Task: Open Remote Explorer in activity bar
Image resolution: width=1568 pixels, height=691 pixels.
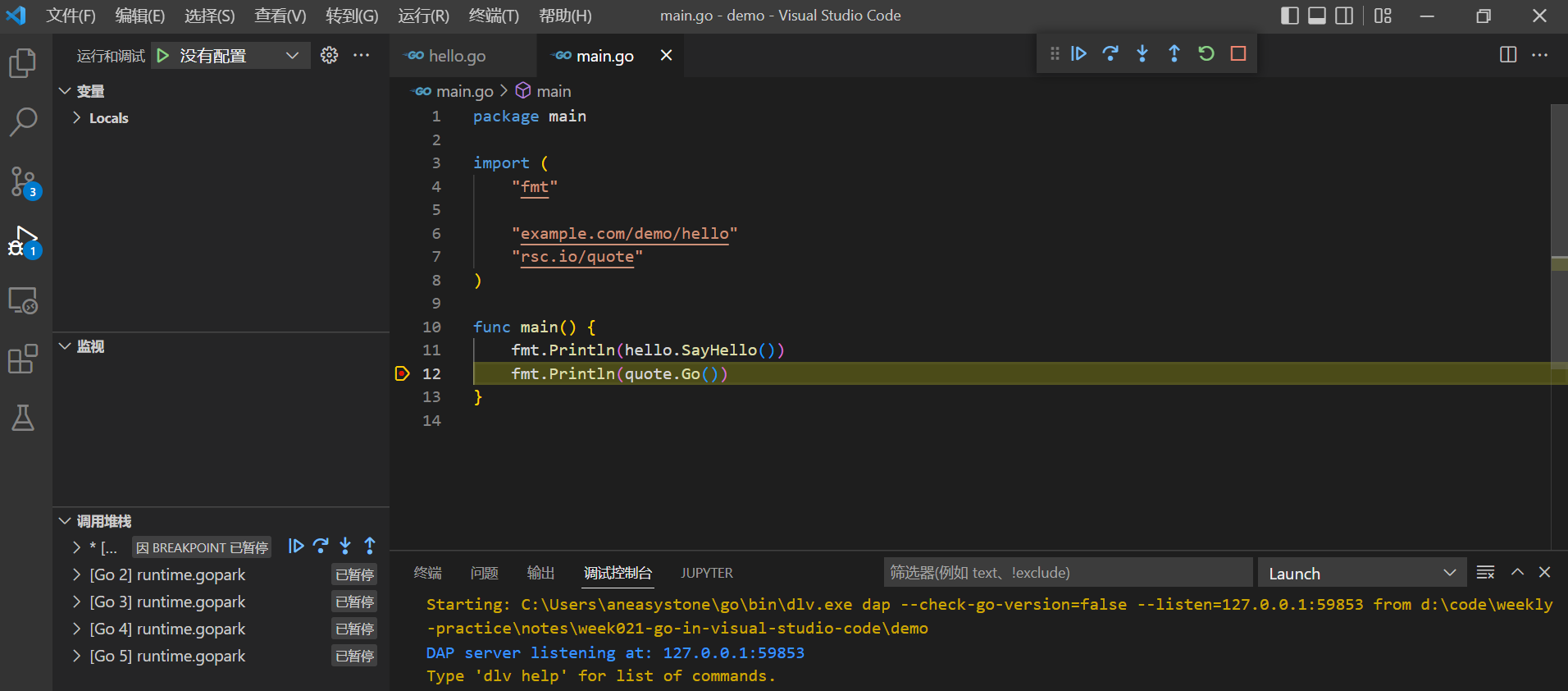Action: (x=23, y=300)
